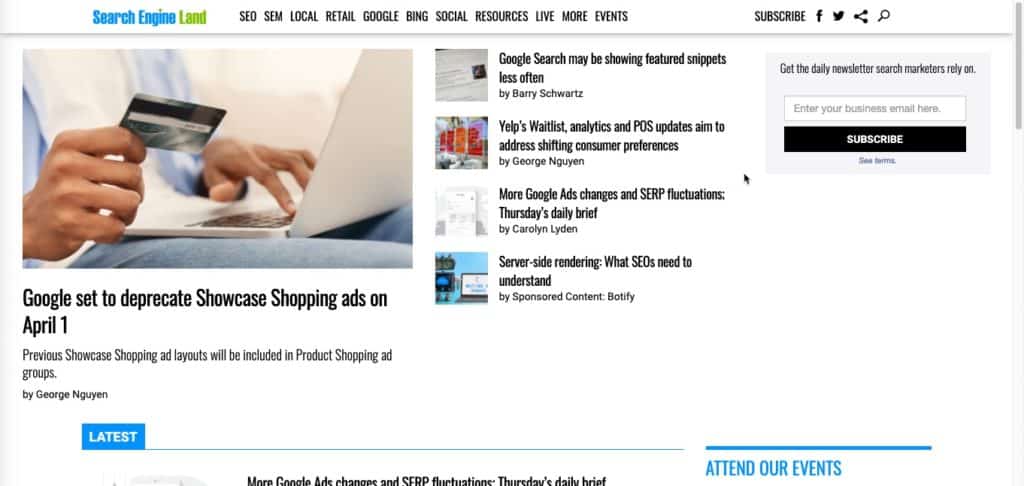Select the LATEST tab label
1024x486 pixels.
[x=113, y=437]
